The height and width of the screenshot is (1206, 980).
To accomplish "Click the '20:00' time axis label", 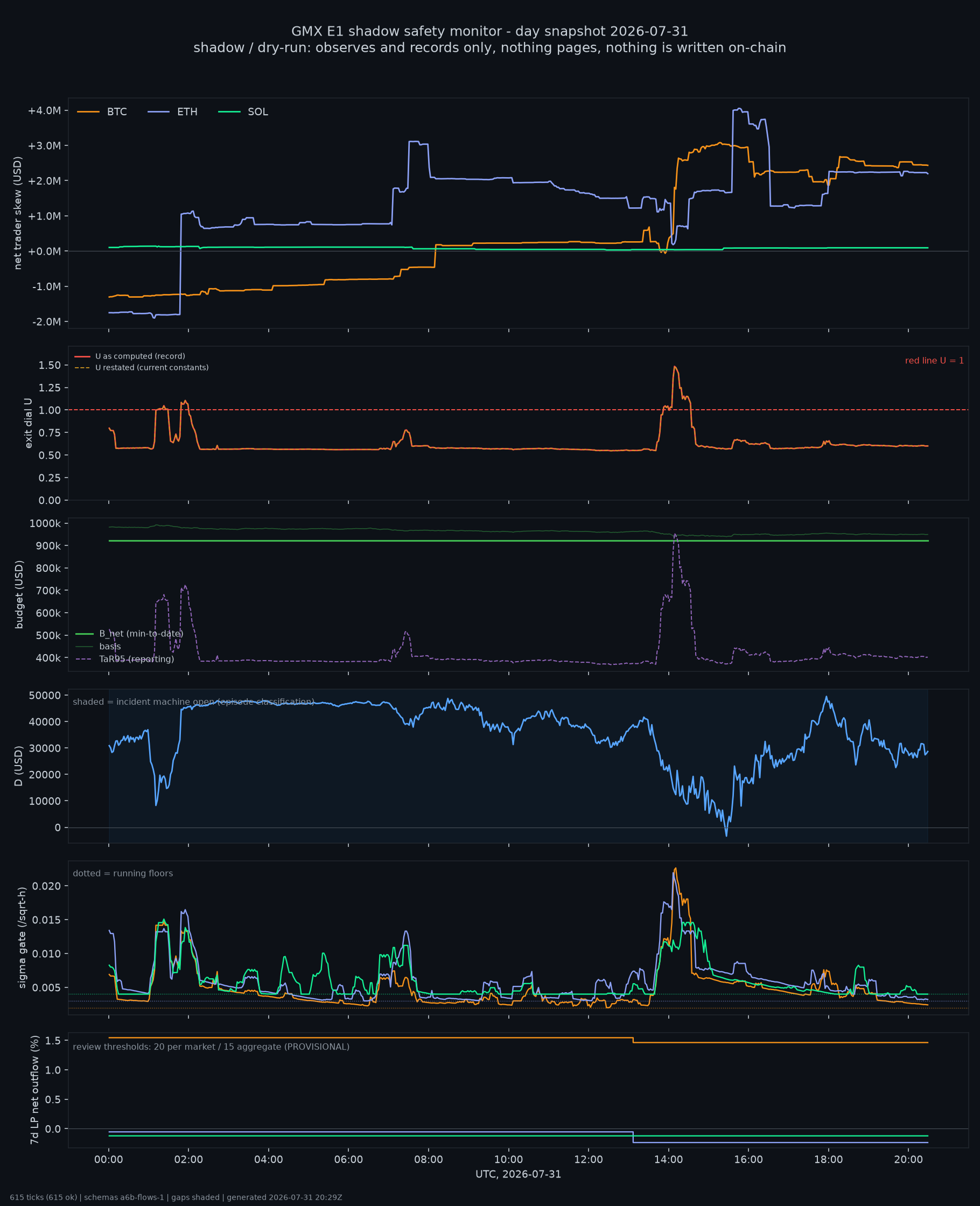I will (908, 1160).
